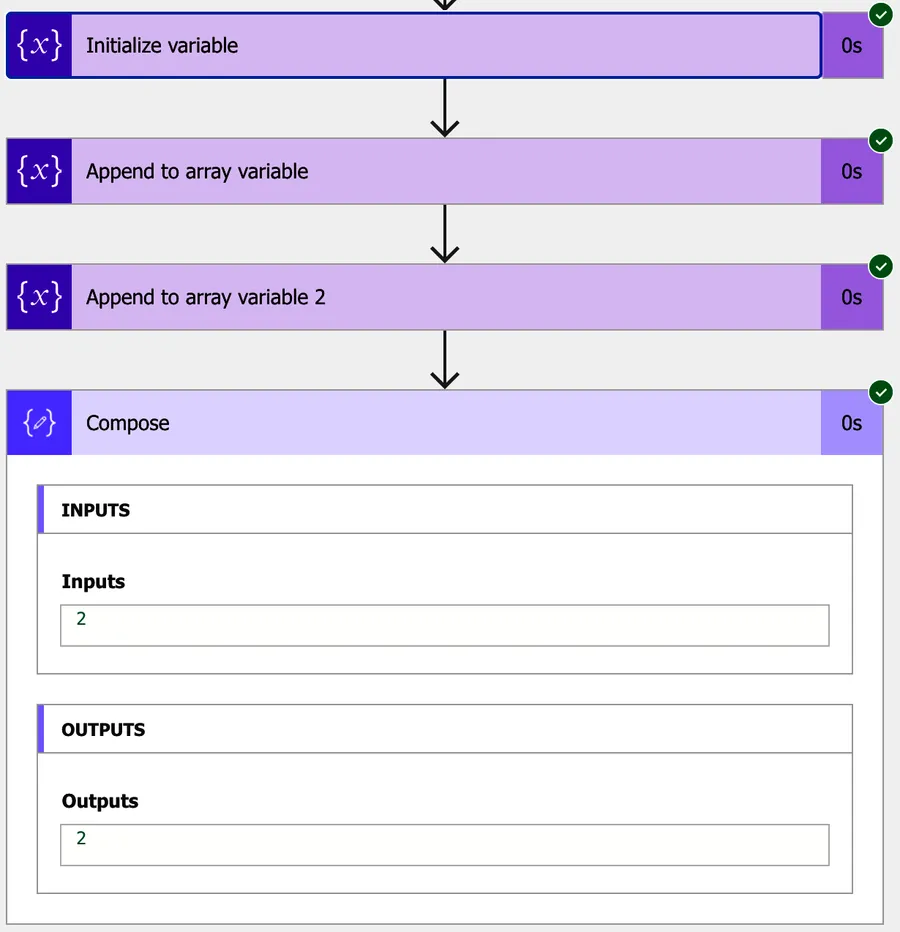Image resolution: width=900 pixels, height=932 pixels.
Task: Click the Append to array variable 2 icon
Action: pyautogui.click(x=40, y=297)
